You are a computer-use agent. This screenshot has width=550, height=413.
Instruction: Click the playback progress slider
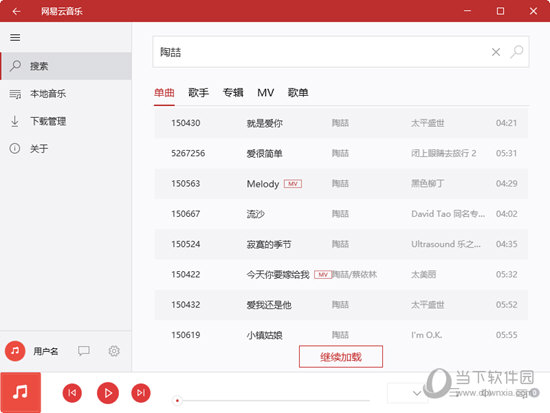272,400
